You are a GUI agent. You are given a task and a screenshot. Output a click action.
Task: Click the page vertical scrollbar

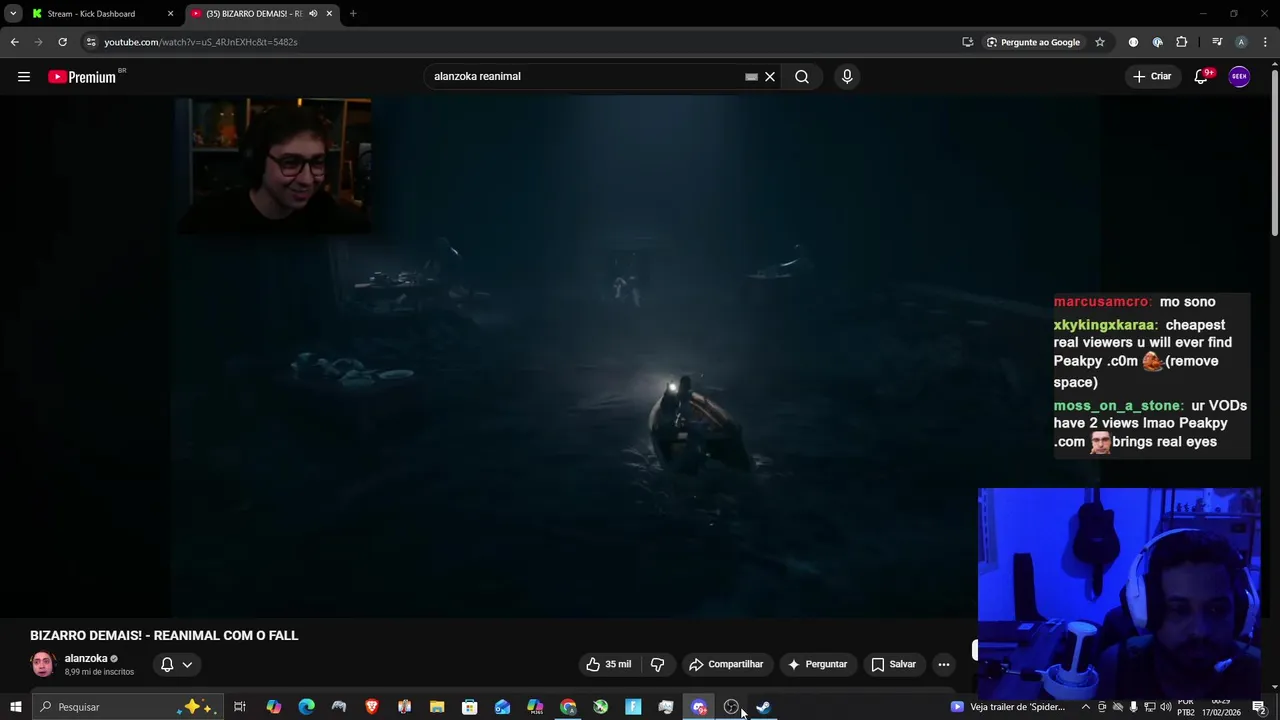click(1274, 153)
